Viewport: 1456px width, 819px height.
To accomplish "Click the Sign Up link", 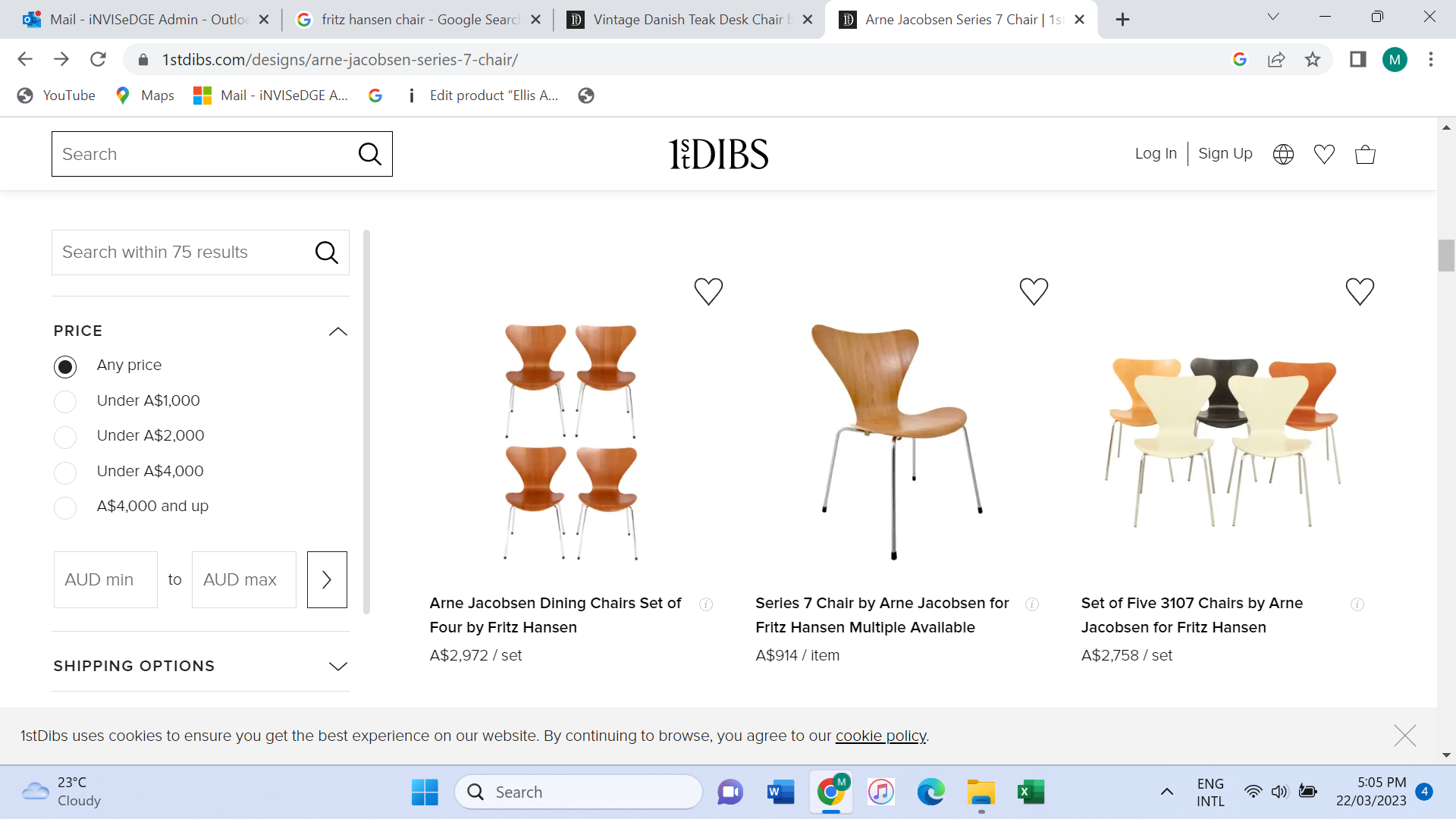I will coord(1225,154).
